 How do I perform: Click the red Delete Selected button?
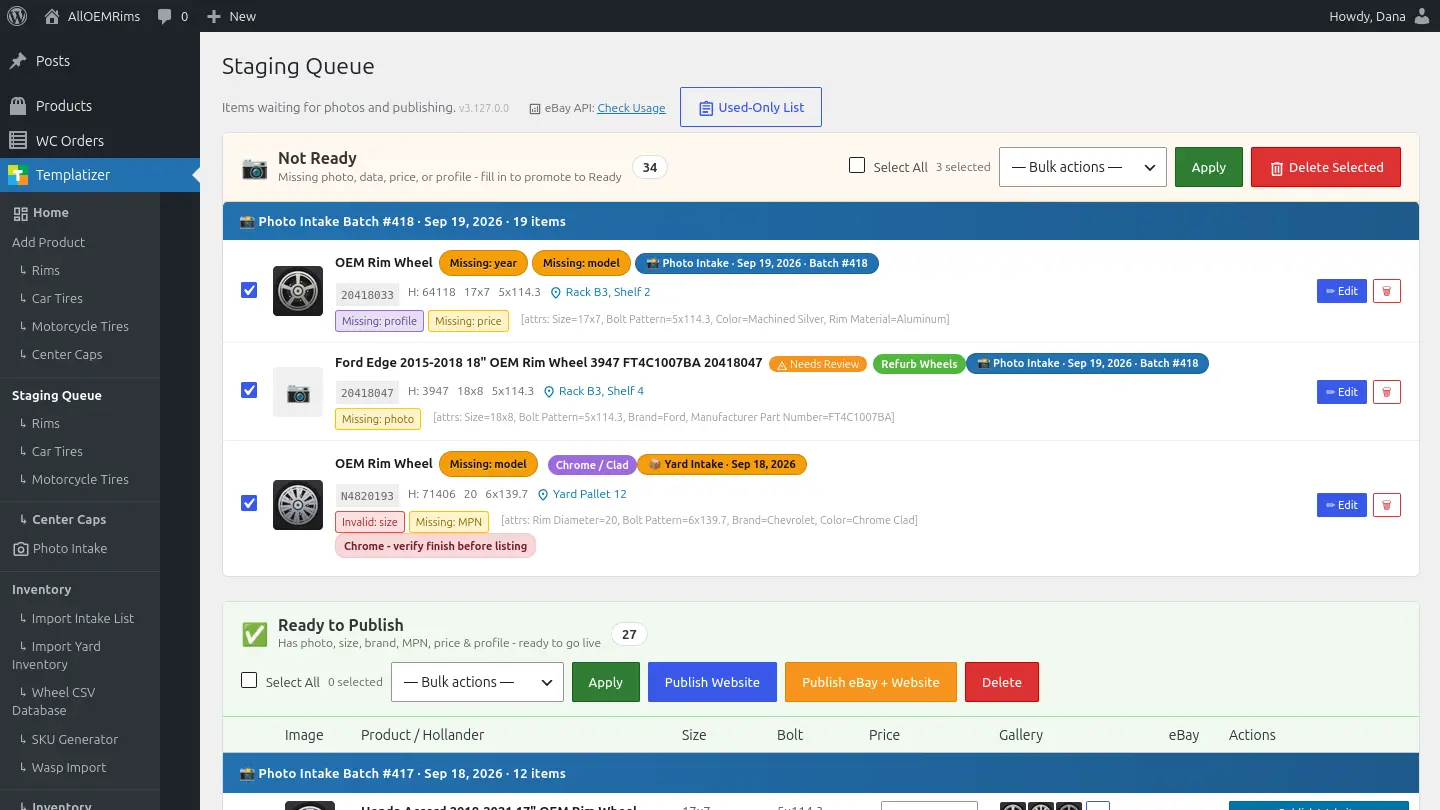tap(1326, 167)
